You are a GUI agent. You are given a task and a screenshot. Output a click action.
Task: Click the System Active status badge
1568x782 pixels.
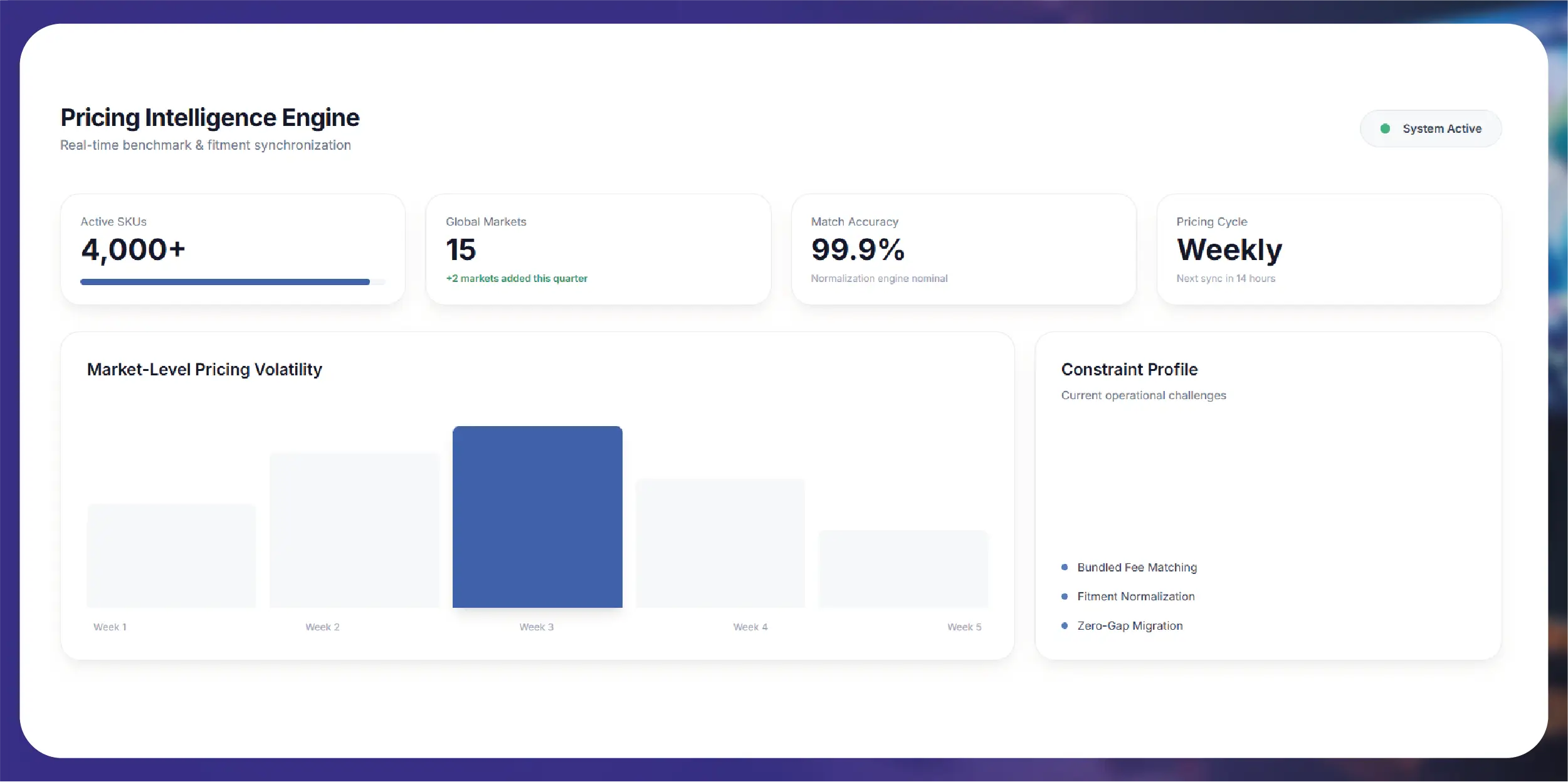pos(1430,128)
